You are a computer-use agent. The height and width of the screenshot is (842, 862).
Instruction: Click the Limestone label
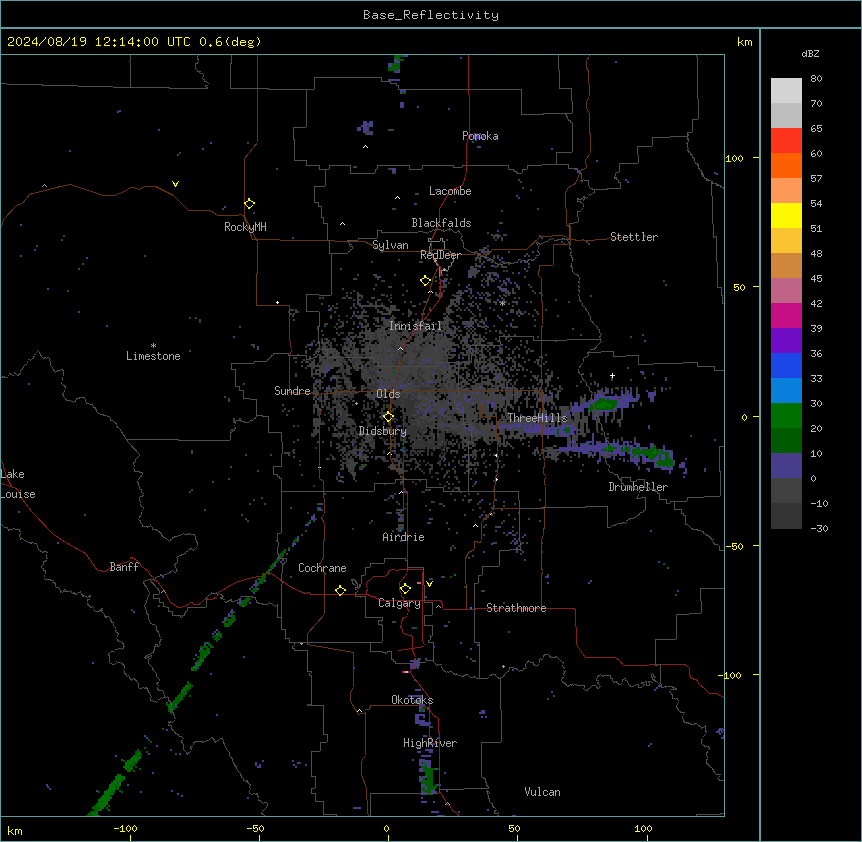(153, 356)
